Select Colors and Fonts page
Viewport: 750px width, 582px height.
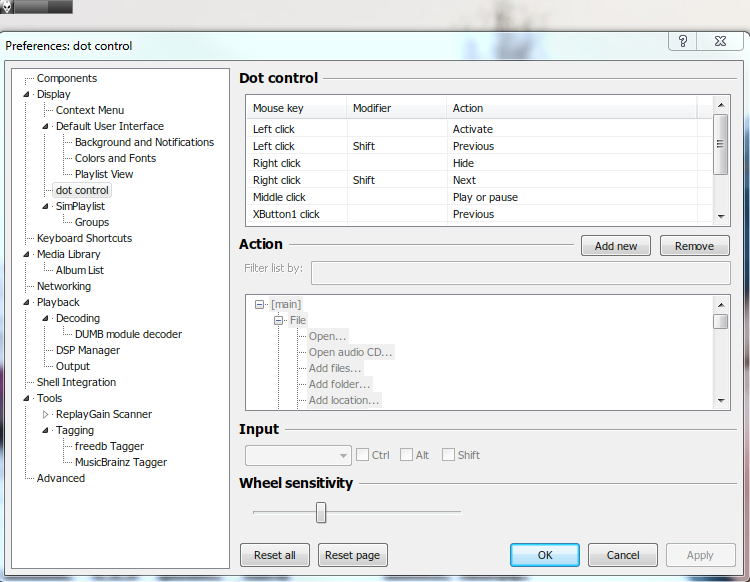[x=115, y=158]
